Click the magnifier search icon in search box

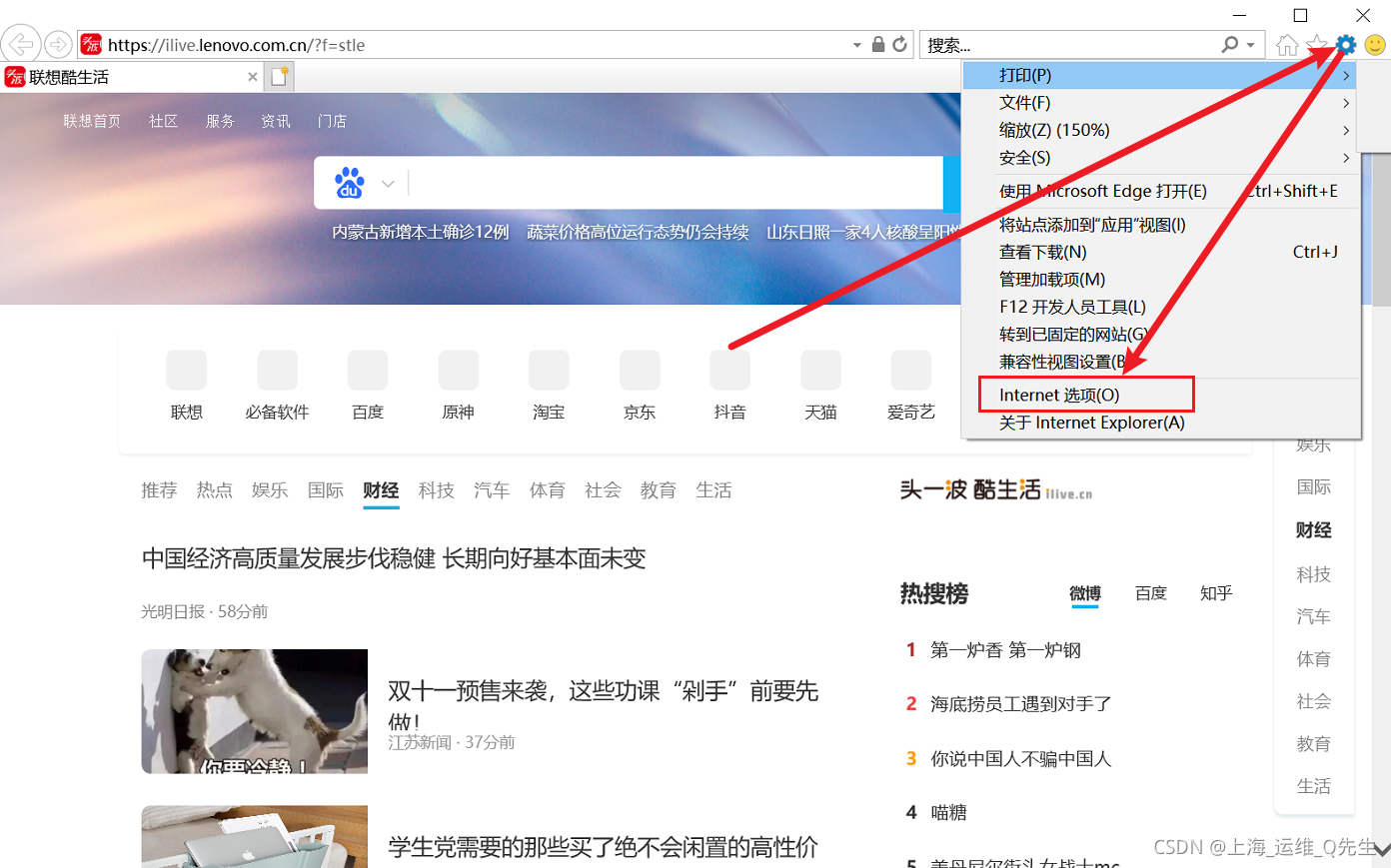pos(1230,44)
